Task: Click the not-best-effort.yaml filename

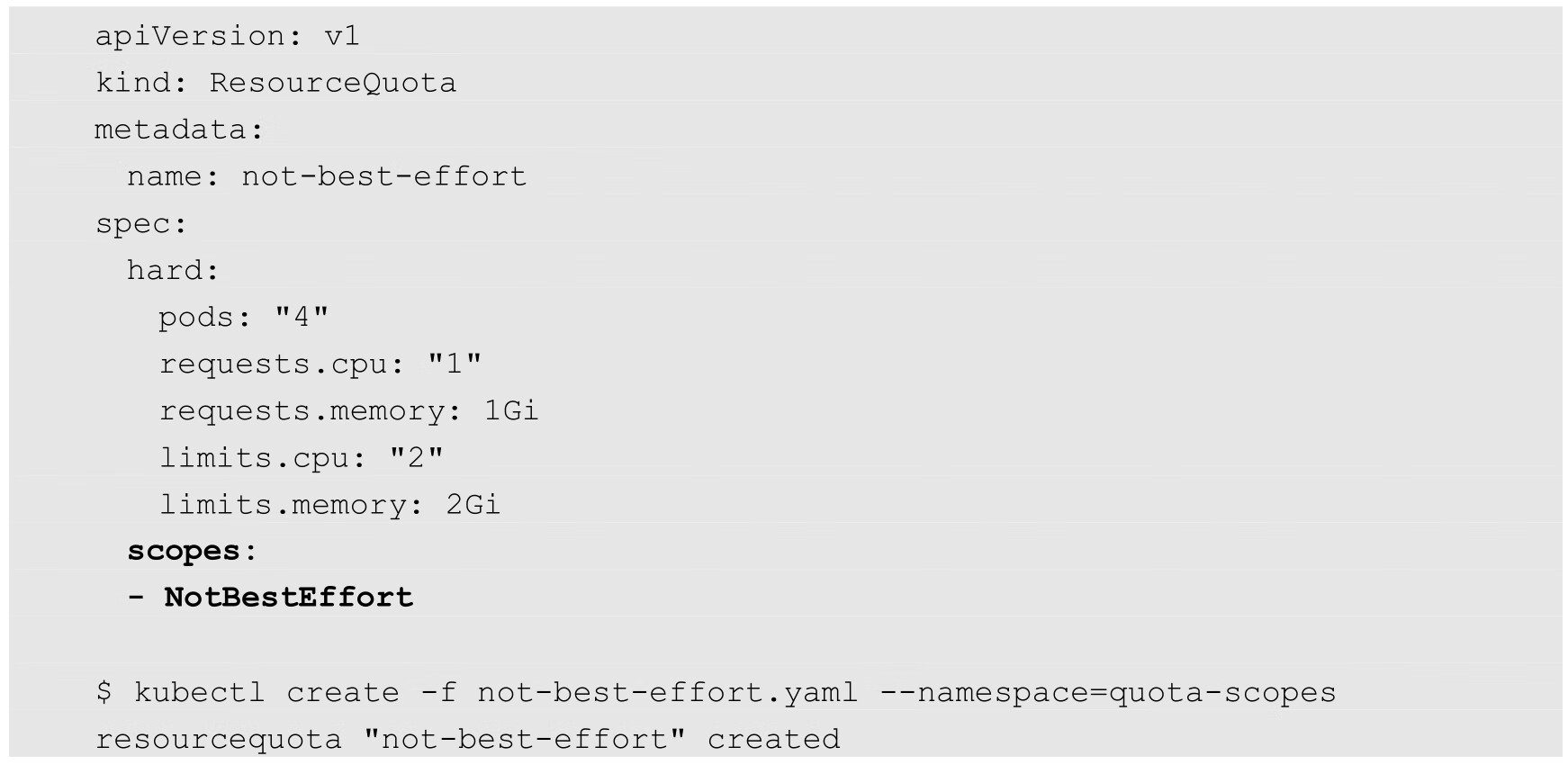Action: (667, 692)
